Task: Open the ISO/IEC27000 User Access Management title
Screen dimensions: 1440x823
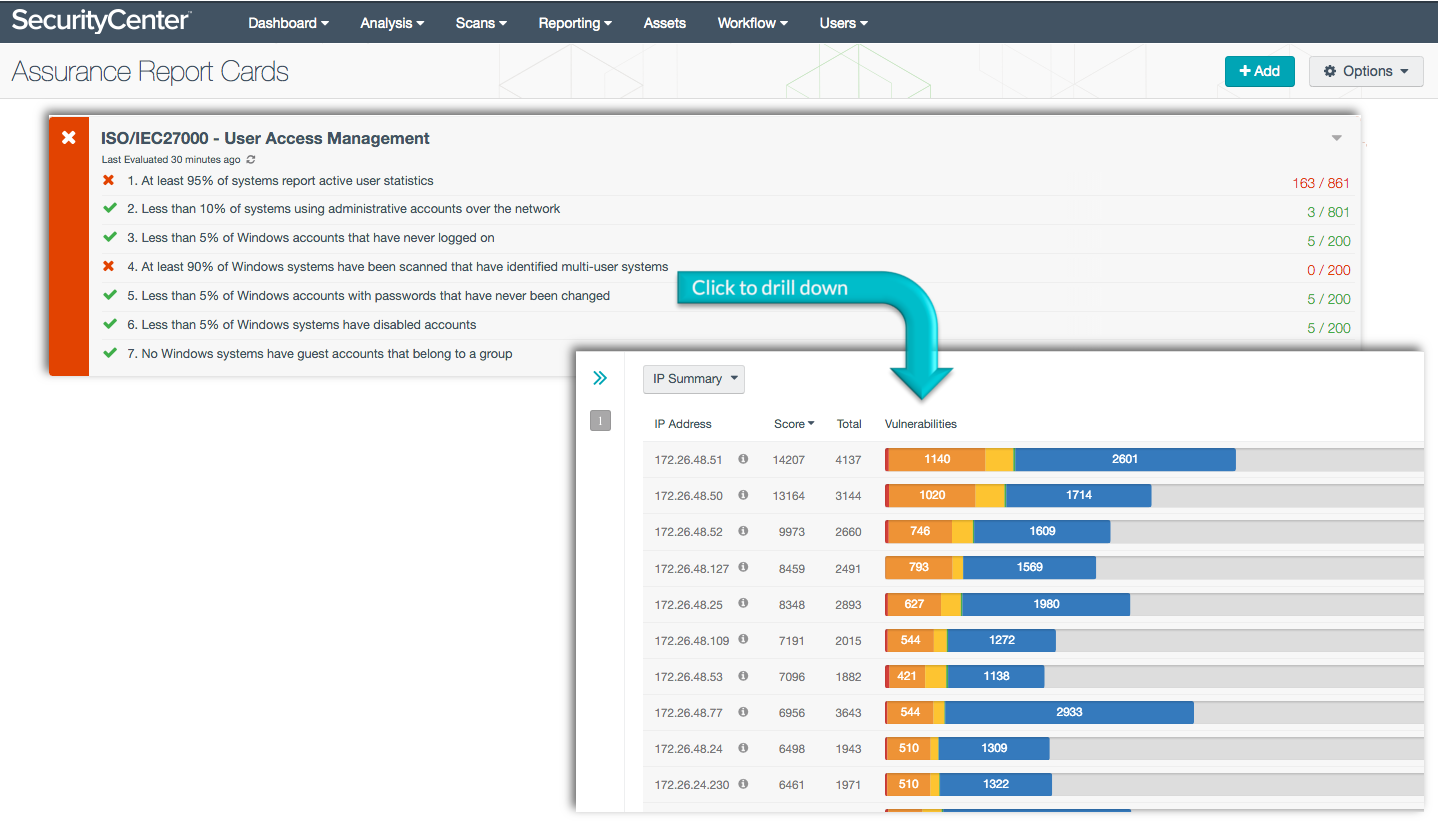Action: pyautogui.click(x=265, y=139)
